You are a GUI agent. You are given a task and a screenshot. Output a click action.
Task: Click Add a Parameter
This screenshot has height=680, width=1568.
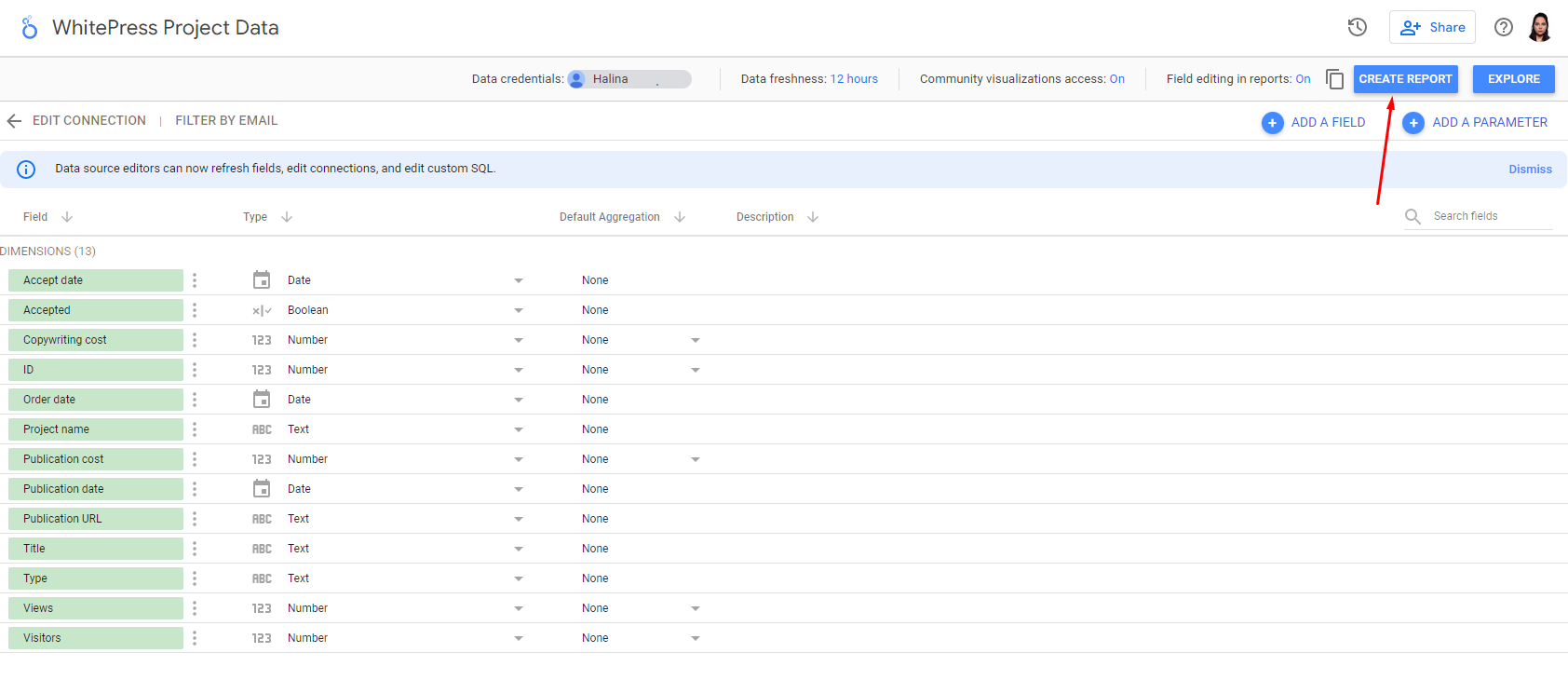pos(1475,122)
